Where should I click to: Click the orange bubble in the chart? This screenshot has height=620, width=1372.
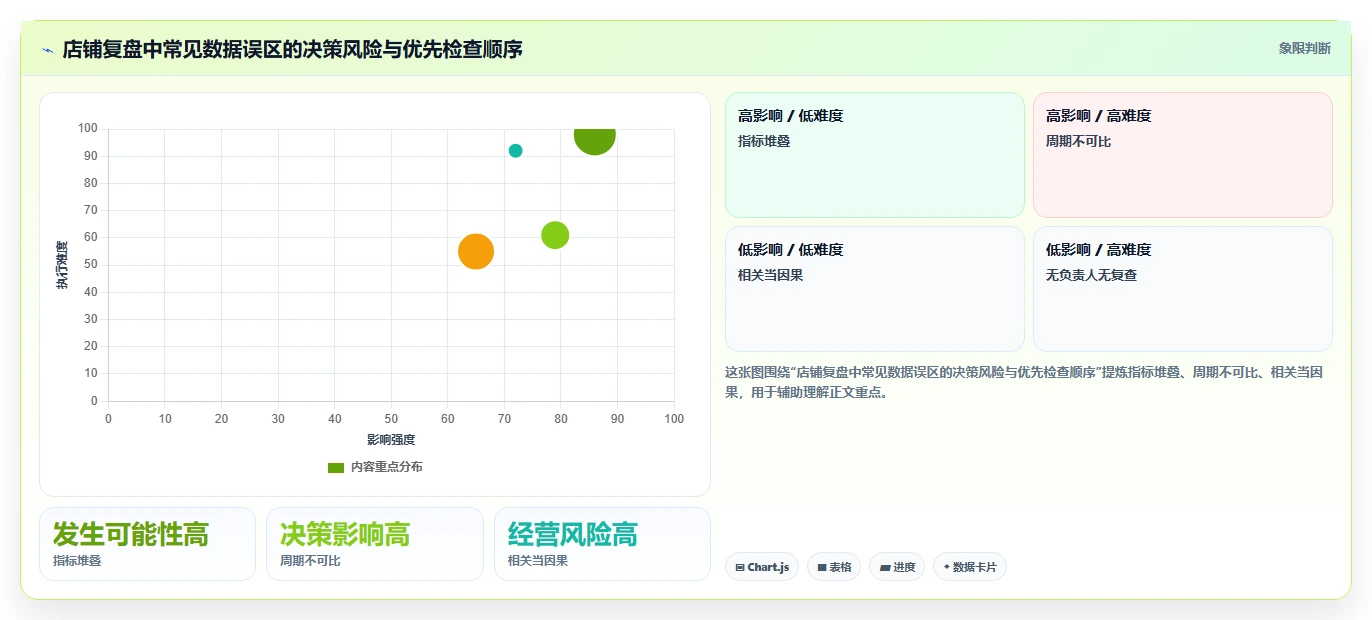pos(476,251)
